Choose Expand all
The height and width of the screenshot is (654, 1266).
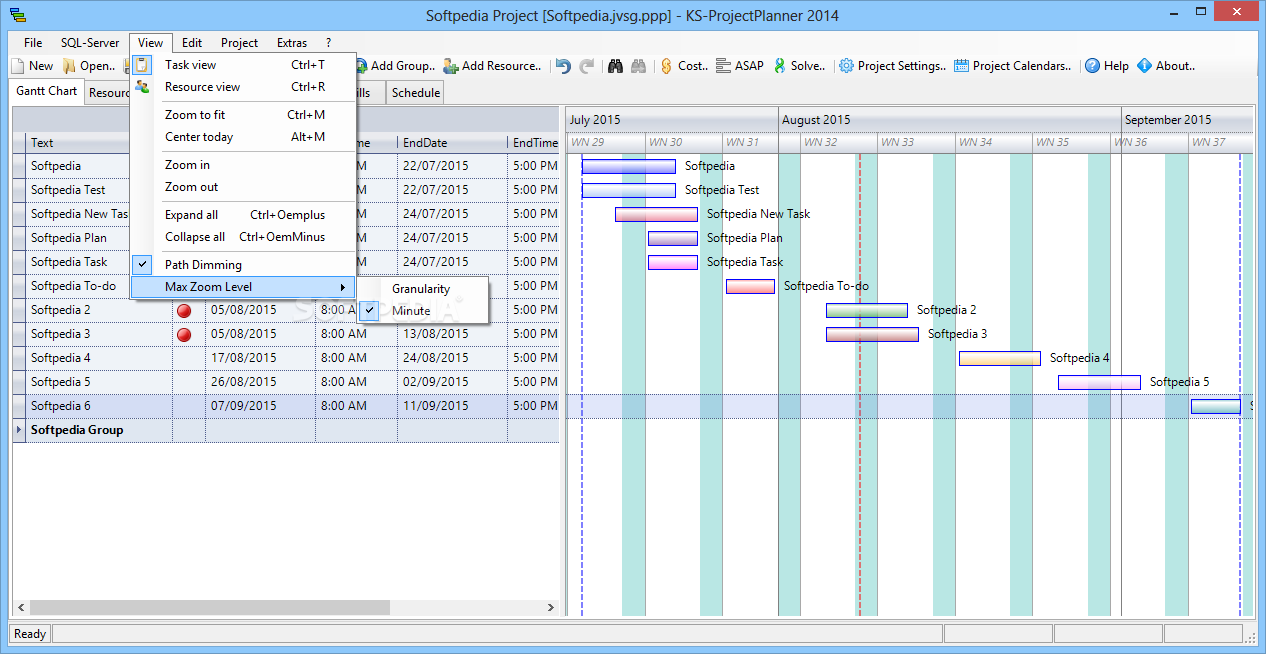[244, 215]
